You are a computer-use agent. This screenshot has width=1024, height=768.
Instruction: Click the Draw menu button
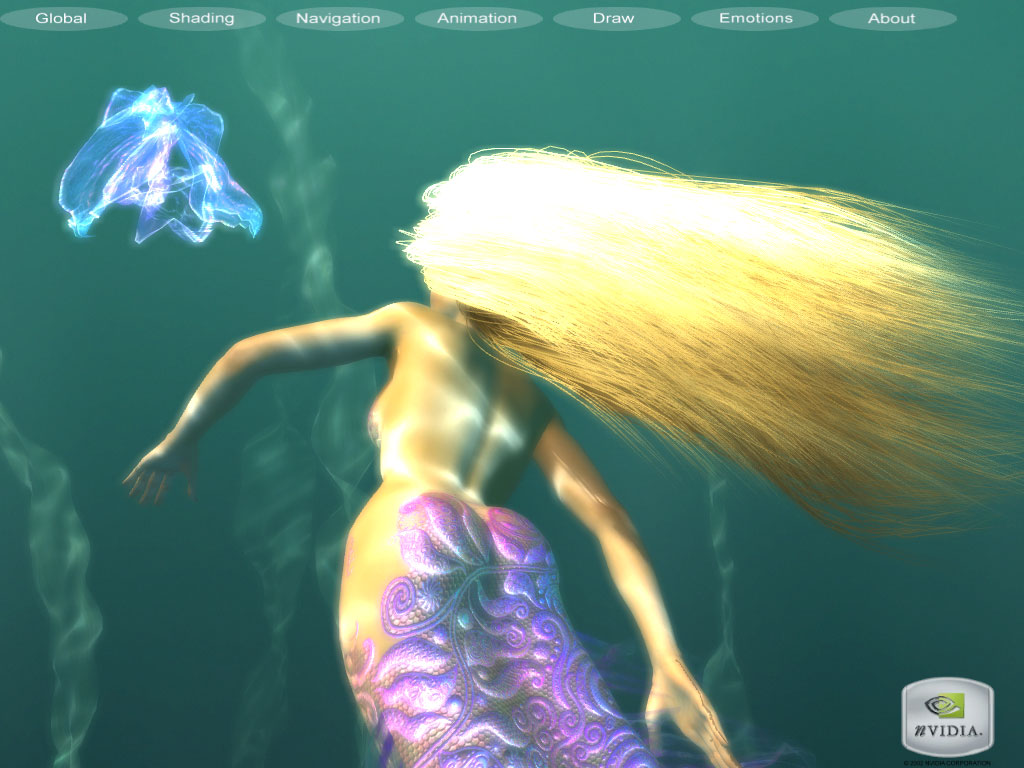click(614, 18)
